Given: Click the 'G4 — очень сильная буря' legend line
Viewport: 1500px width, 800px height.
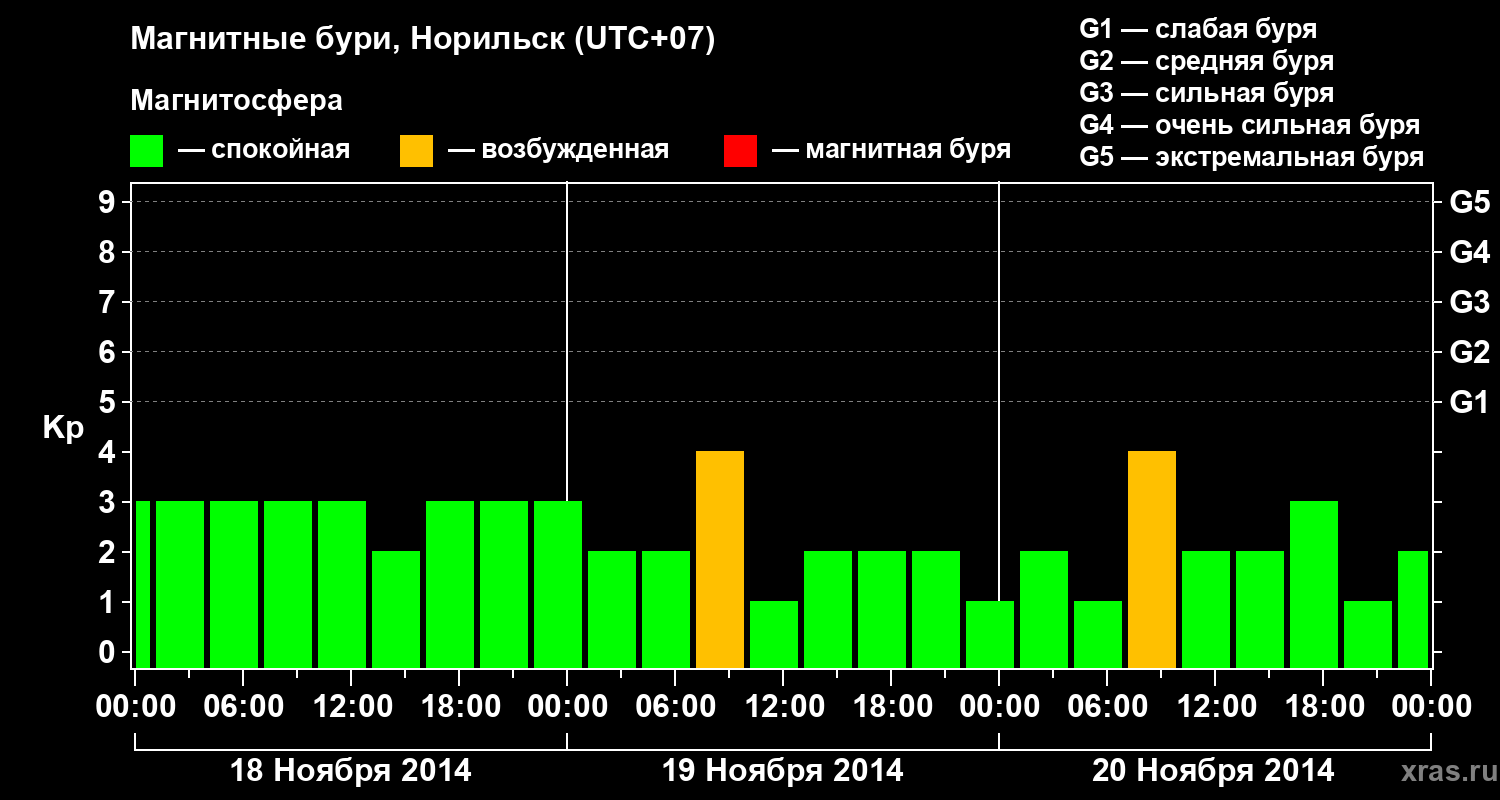Looking at the screenshot, I should [1250, 125].
